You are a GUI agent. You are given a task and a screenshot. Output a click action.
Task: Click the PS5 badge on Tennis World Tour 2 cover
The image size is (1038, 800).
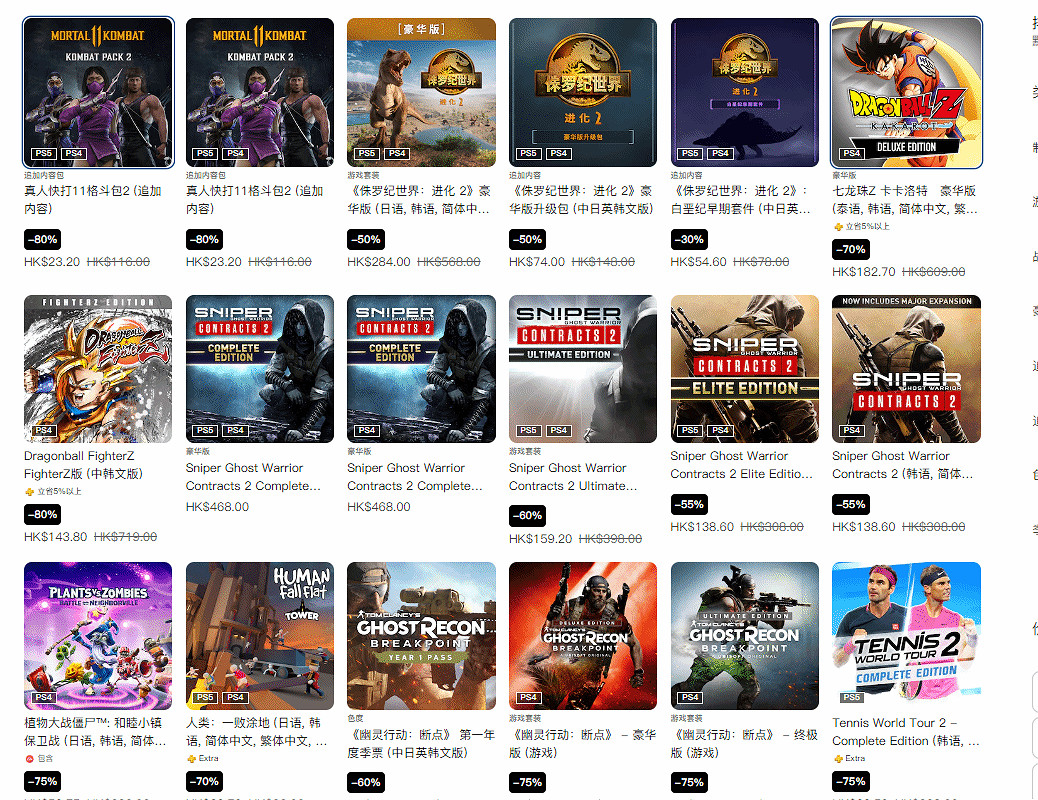pos(851,697)
